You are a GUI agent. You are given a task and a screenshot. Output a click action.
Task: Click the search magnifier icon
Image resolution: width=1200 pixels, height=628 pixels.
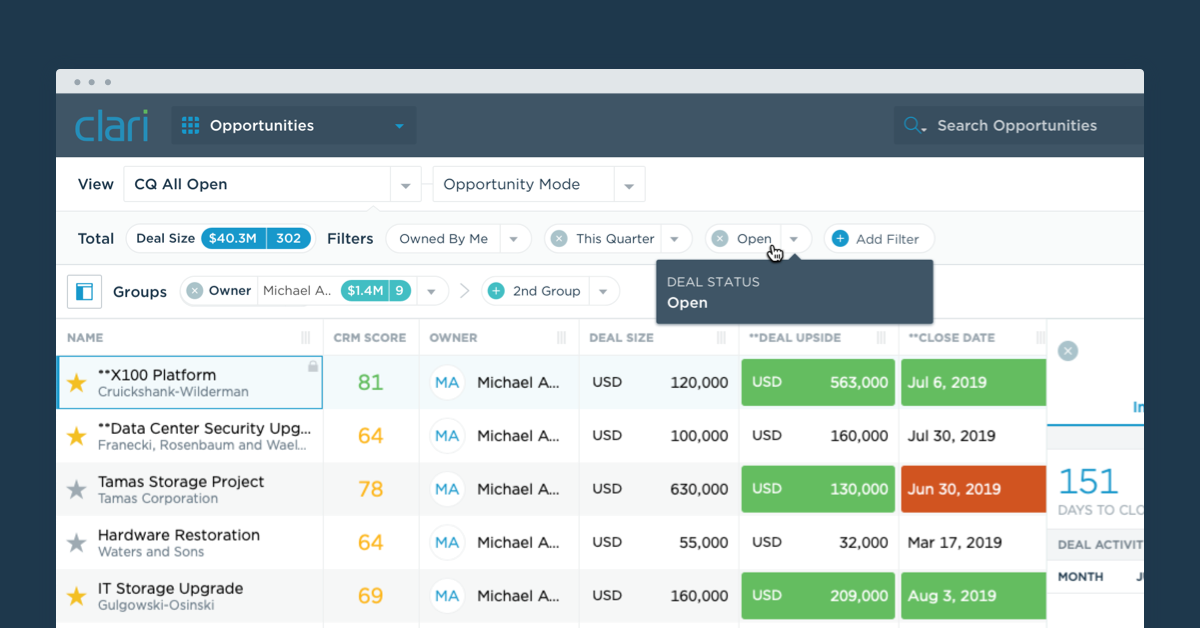tap(912, 125)
